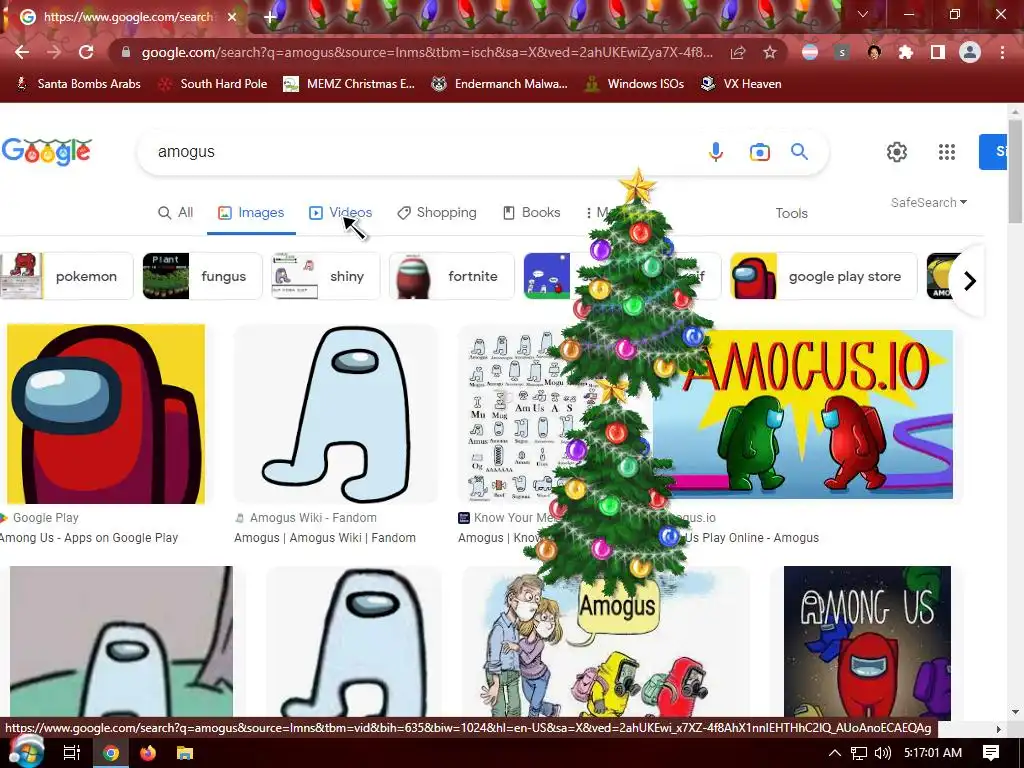This screenshot has height=768, width=1024.
Task: Open Windows ISOs bookmark
Action: (634, 84)
